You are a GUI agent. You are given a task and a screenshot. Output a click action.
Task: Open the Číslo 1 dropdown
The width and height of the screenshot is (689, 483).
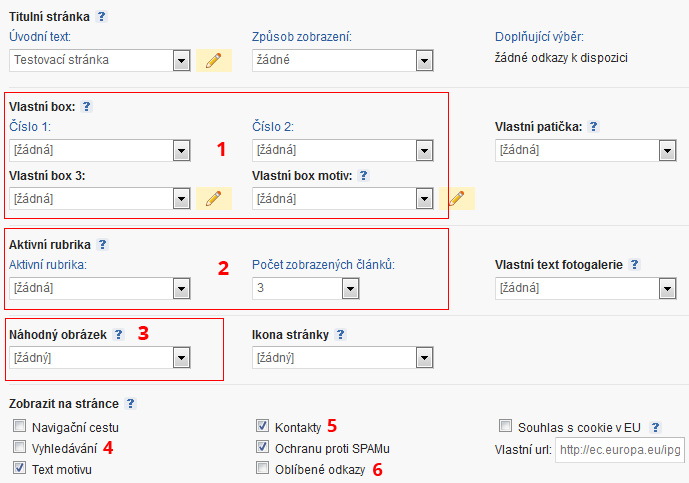(181, 150)
